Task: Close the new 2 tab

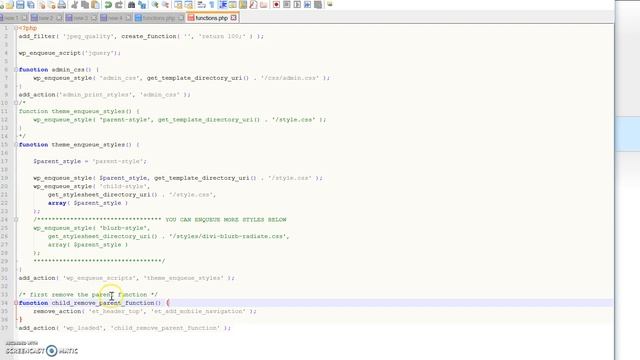Action: [60, 18]
